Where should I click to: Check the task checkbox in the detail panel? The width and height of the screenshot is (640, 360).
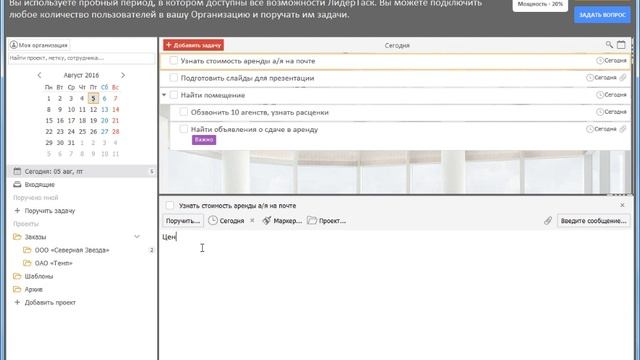point(170,205)
